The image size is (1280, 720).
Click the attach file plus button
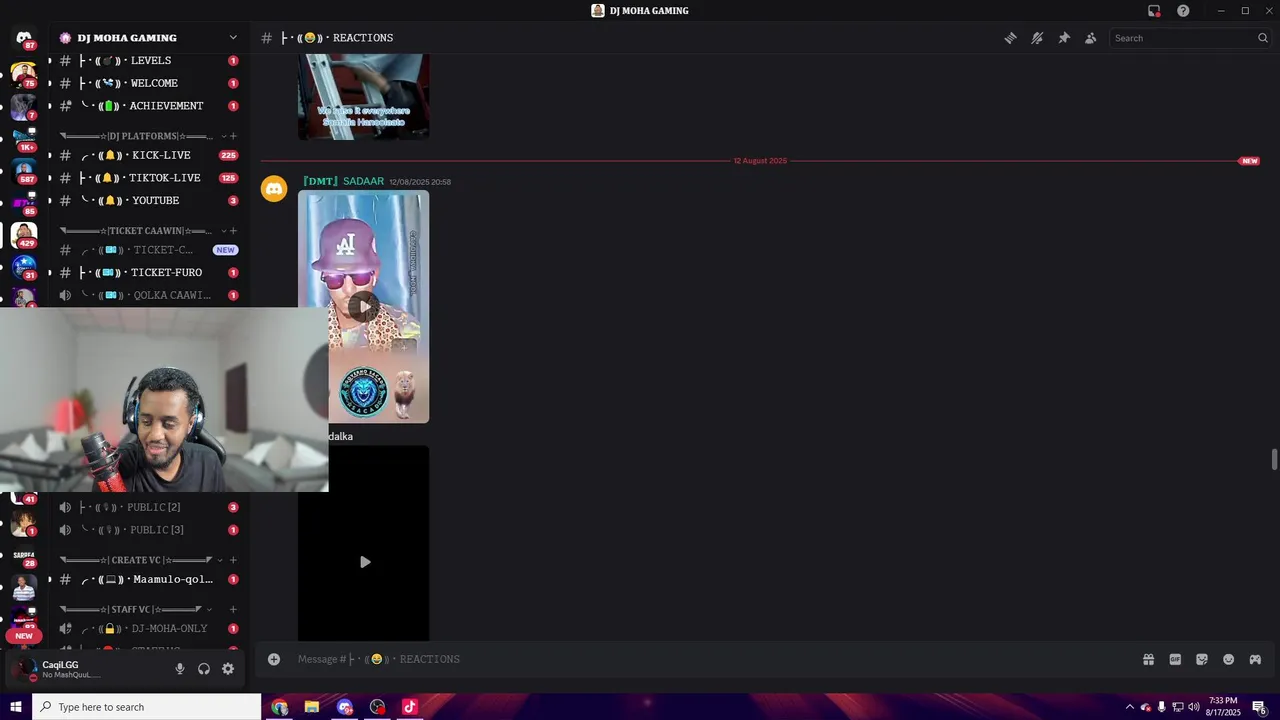(274, 659)
